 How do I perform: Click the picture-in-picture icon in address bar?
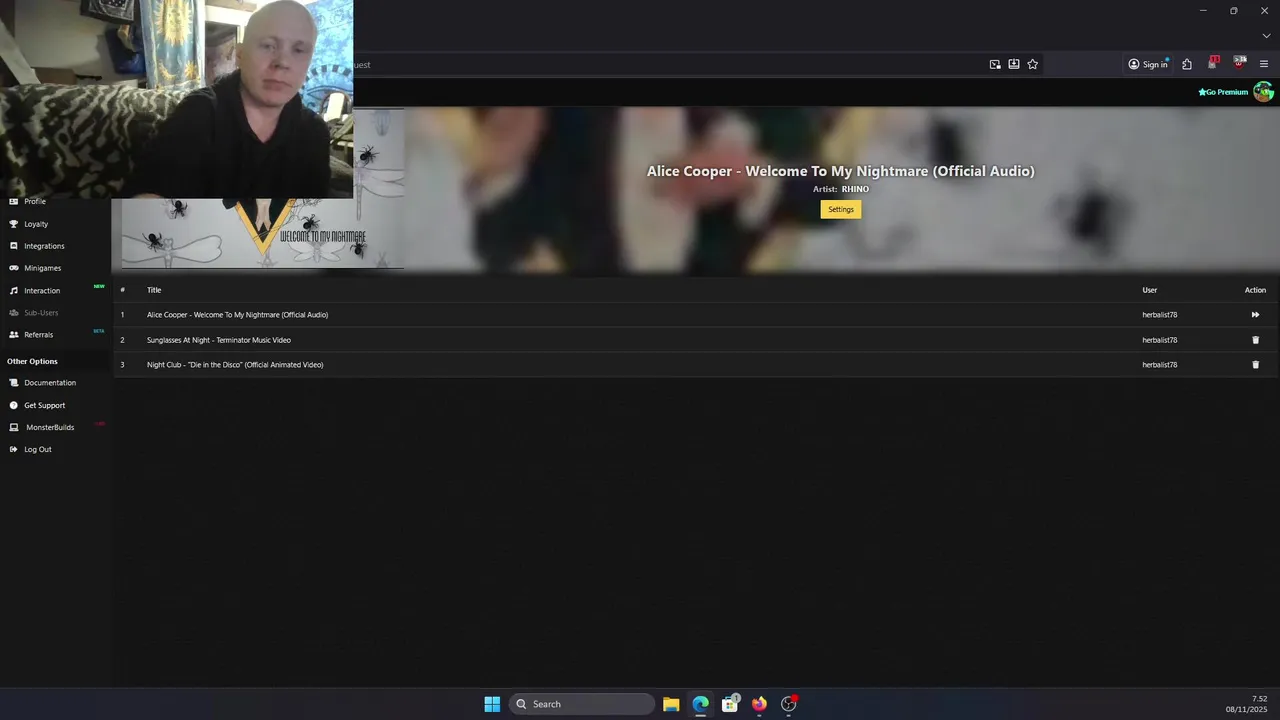(x=995, y=64)
